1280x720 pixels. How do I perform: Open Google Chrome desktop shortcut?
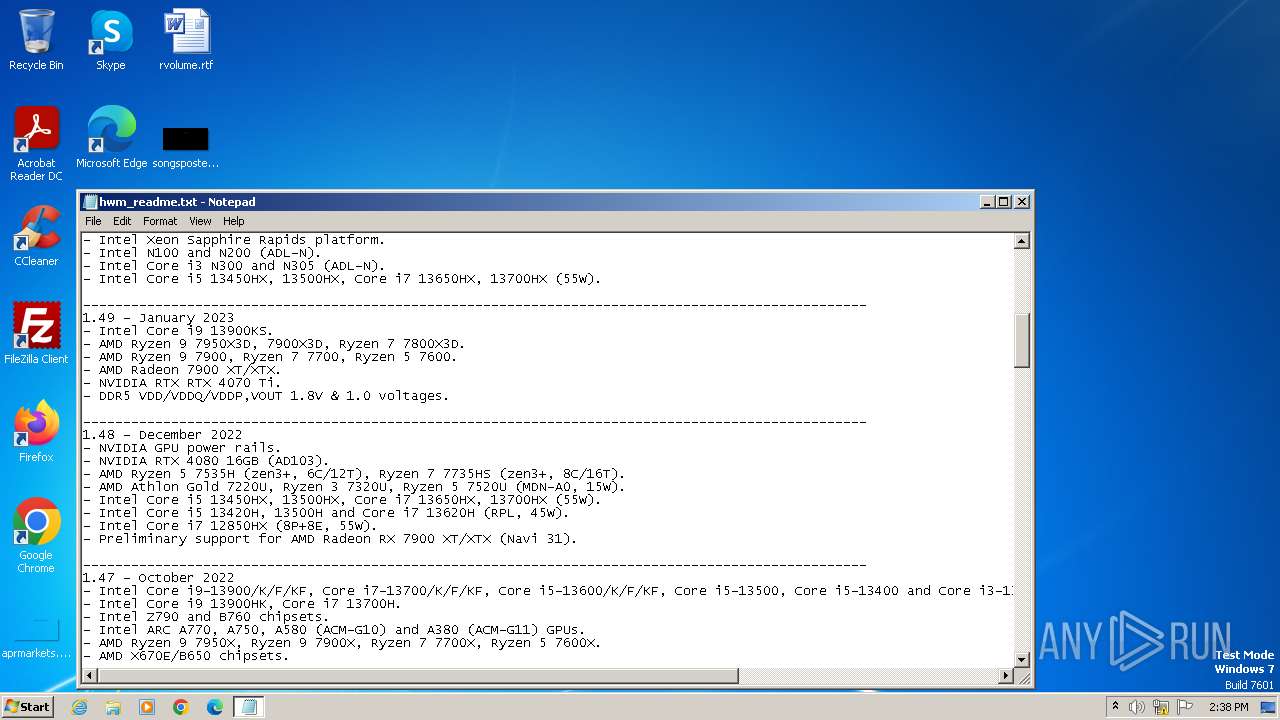[x=36, y=536]
